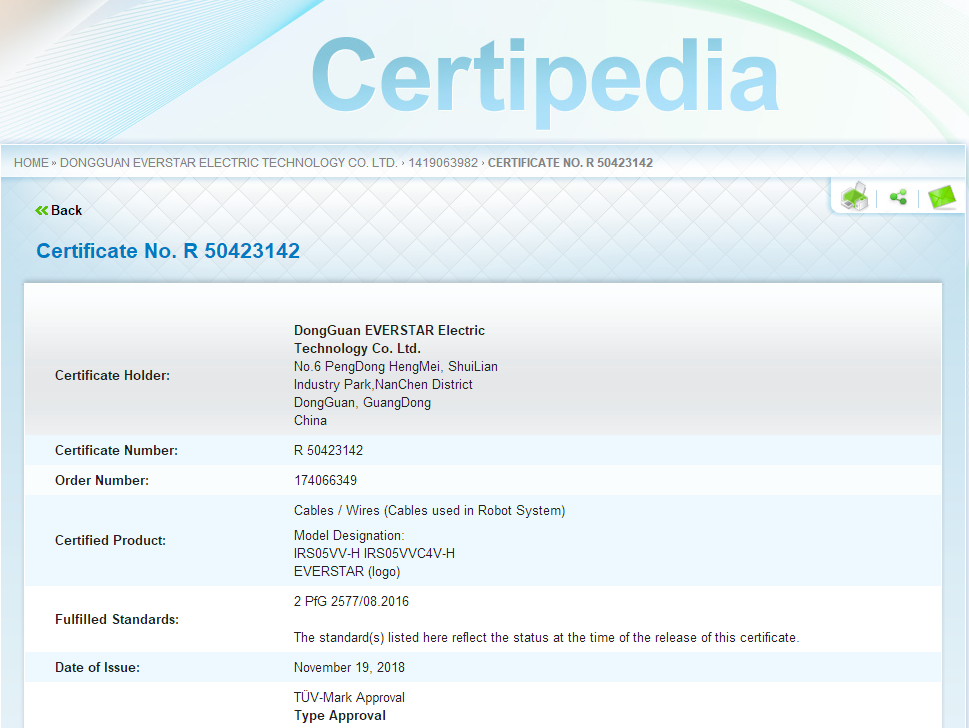Viewport: 969px width, 728px height.
Task: Click the Fulfilled Standards label
Action: (x=117, y=619)
